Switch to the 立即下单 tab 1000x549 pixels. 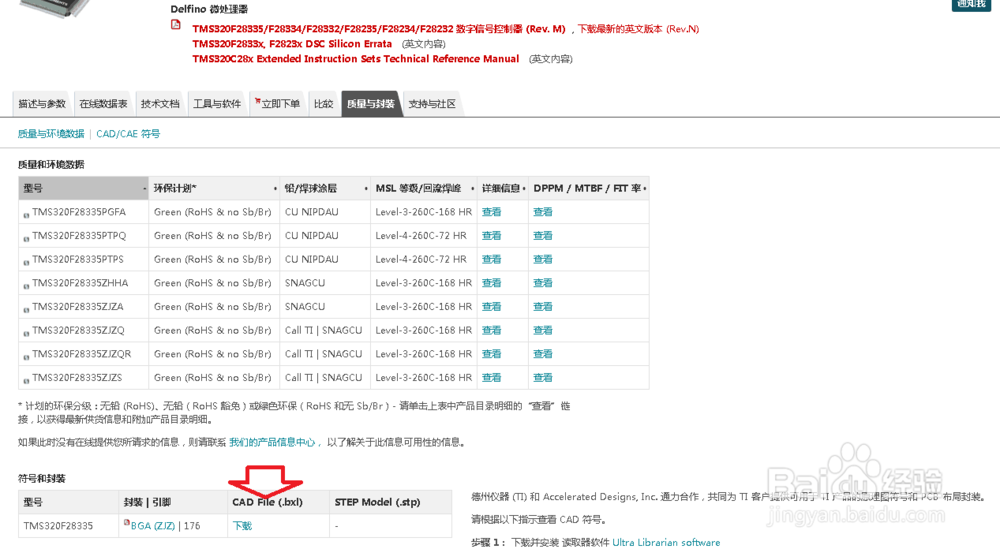[x=277, y=104]
